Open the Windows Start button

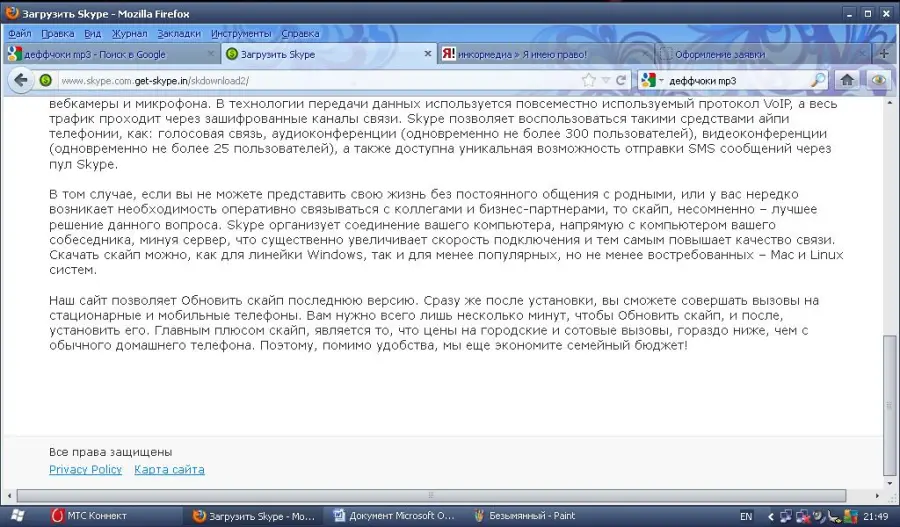[17, 516]
